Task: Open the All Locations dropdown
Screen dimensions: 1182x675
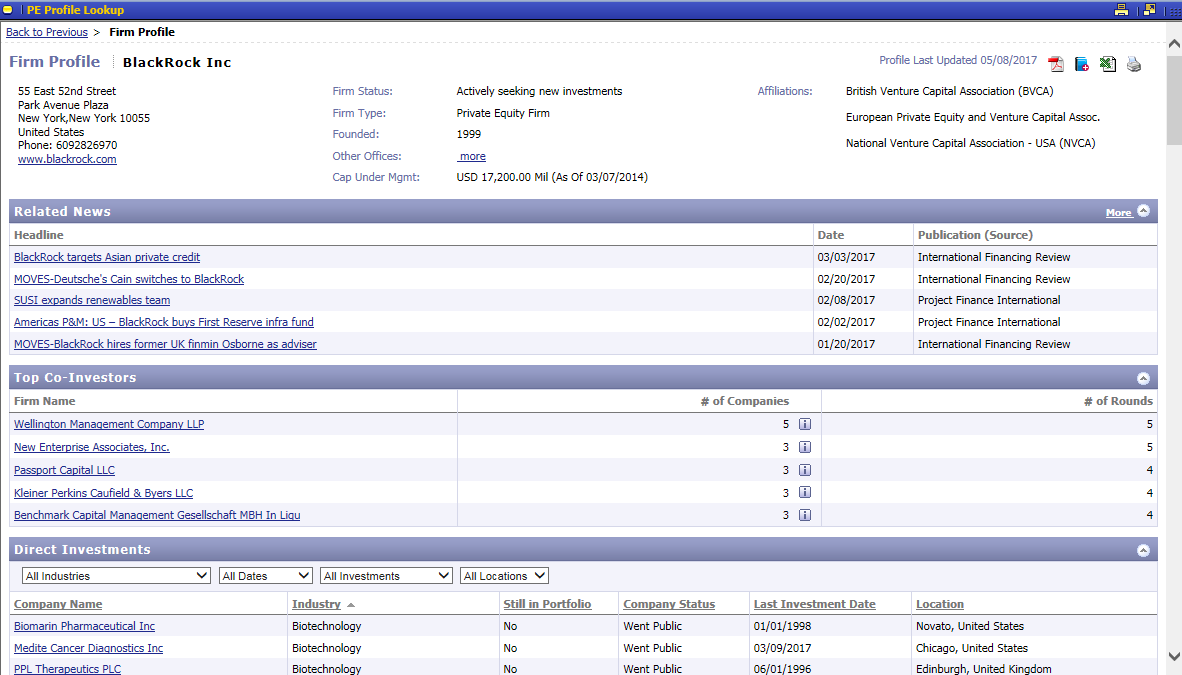Action: pos(504,576)
